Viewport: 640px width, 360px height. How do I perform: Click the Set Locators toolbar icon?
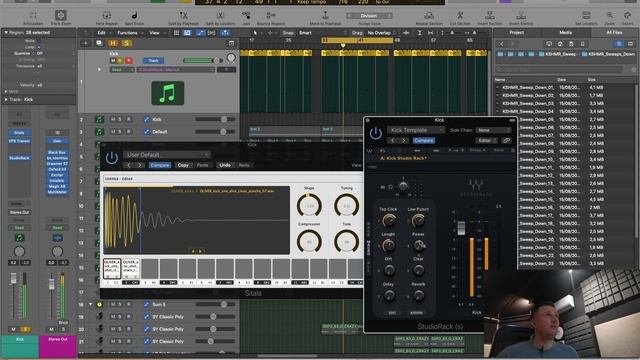[x=587, y=16]
